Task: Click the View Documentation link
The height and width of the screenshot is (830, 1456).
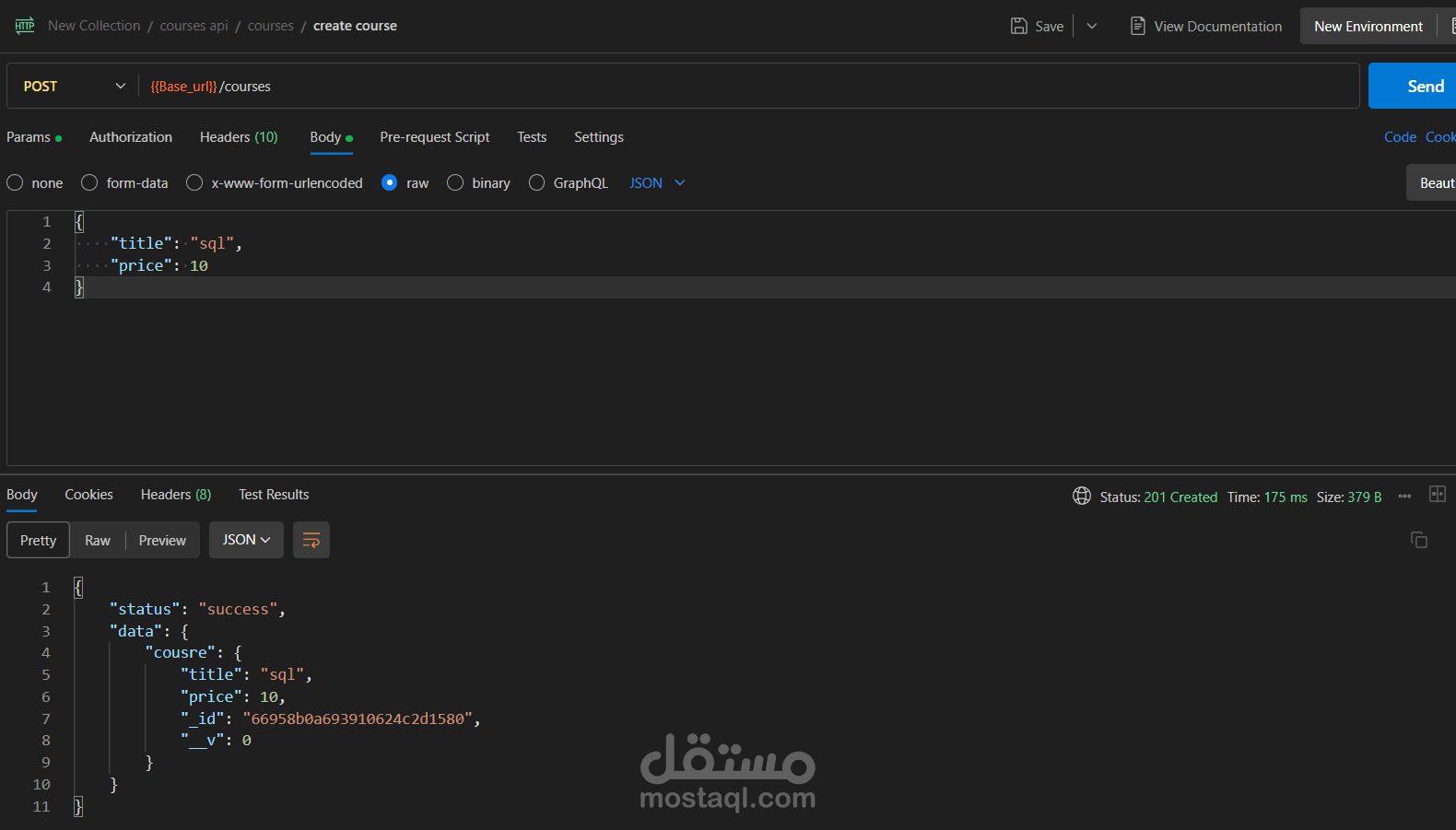Action: (1217, 27)
